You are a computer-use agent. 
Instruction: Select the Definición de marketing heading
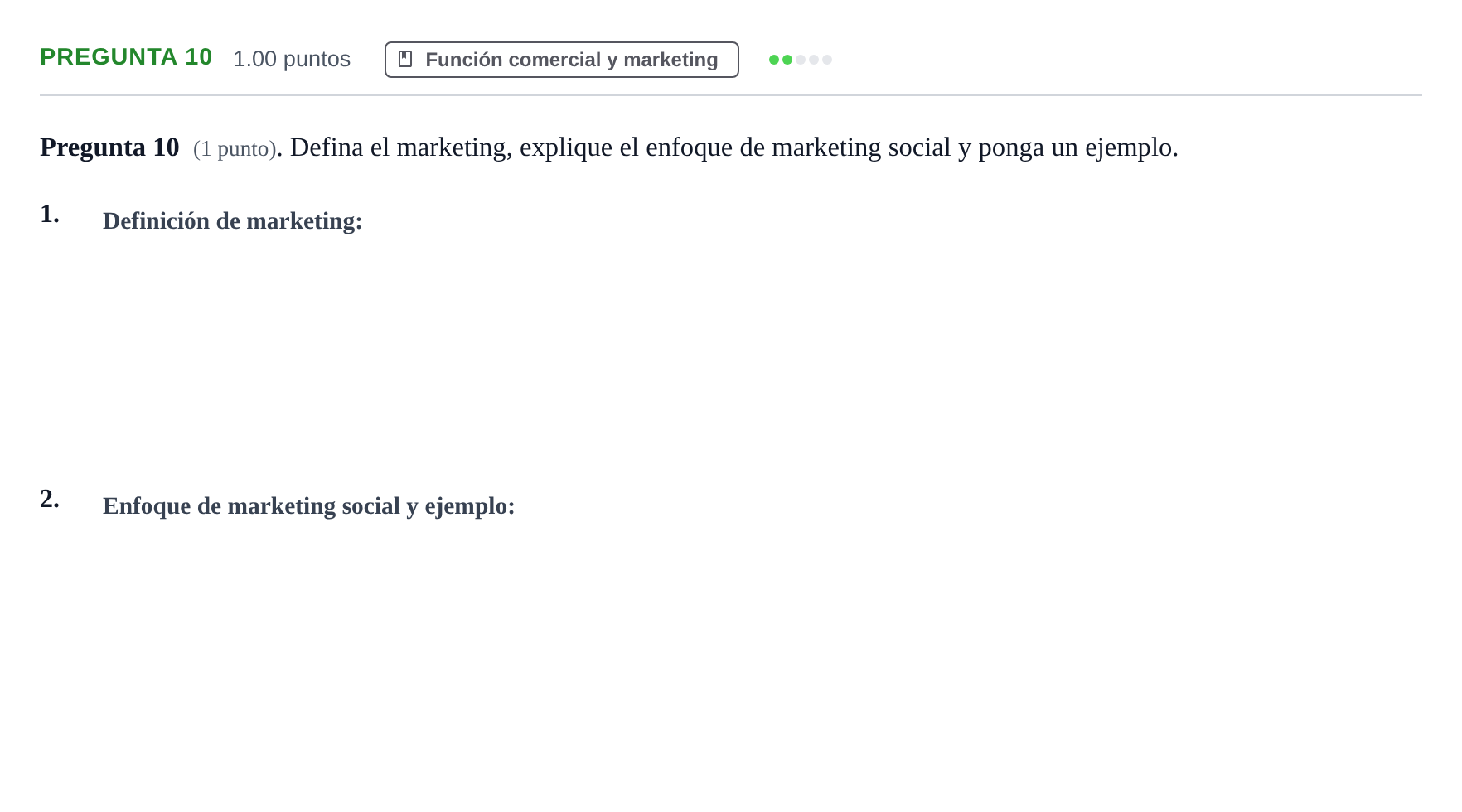tap(233, 221)
